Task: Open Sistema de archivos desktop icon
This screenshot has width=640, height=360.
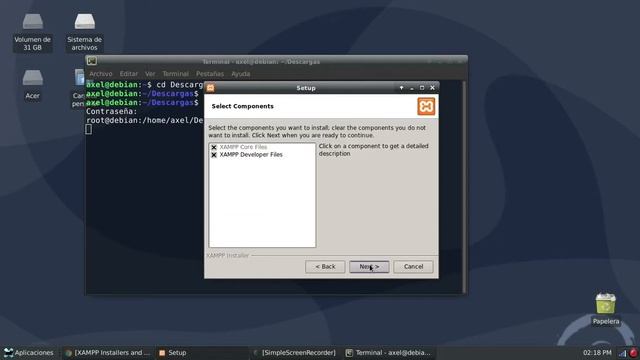Action: coord(84,32)
